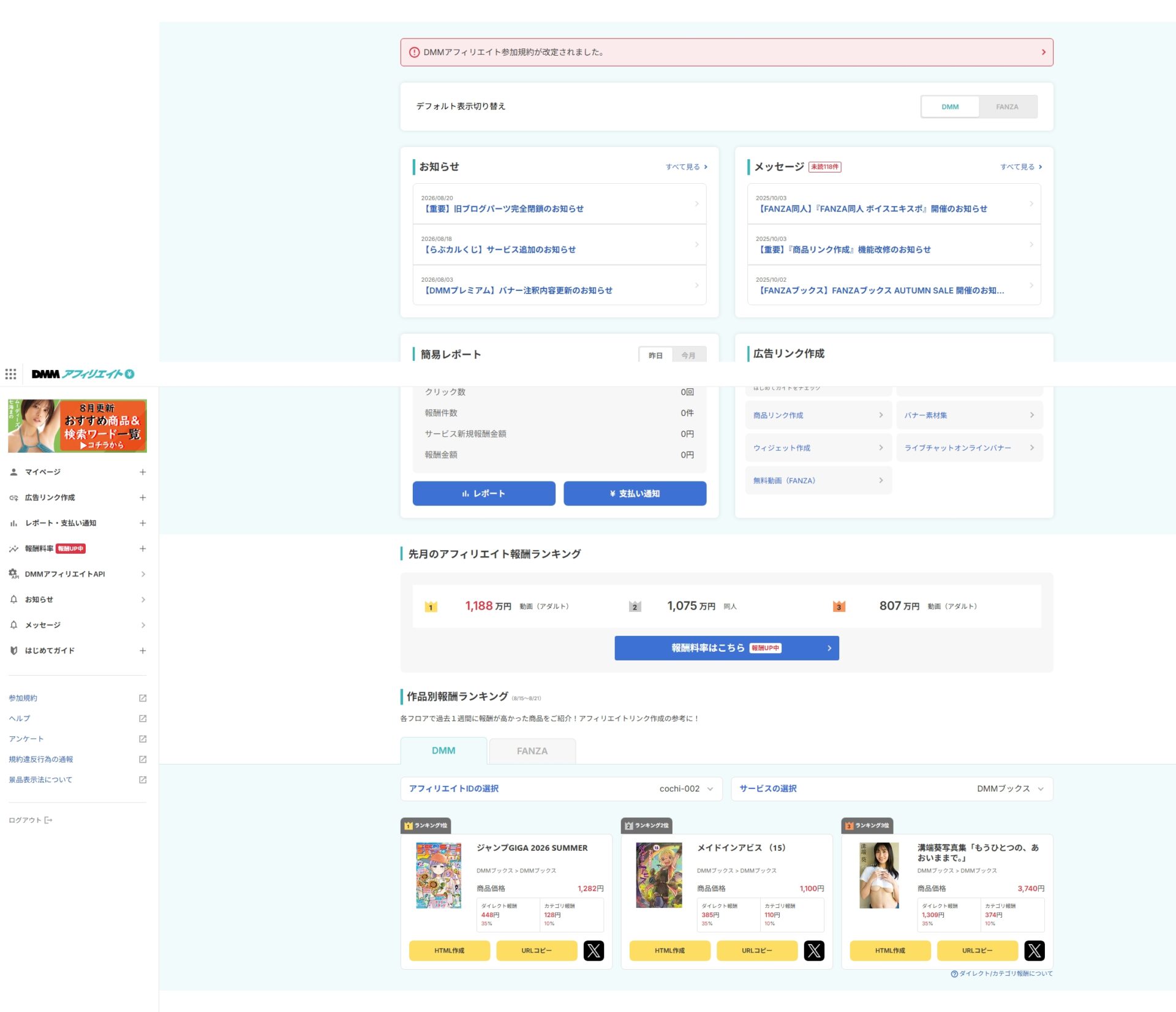
Task: Open 規約違反行為の通報 external link icon
Action: click(x=143, y=760)
